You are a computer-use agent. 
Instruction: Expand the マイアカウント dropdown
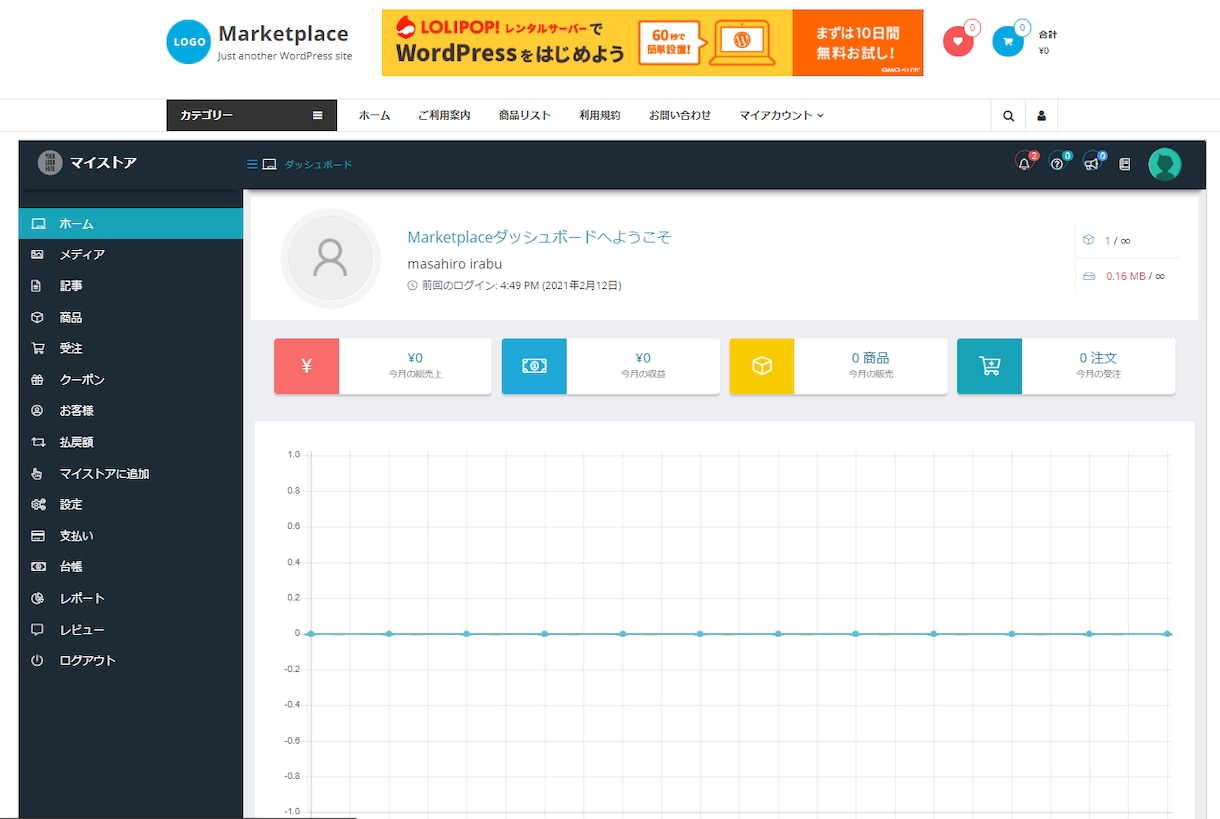point(782,116)
